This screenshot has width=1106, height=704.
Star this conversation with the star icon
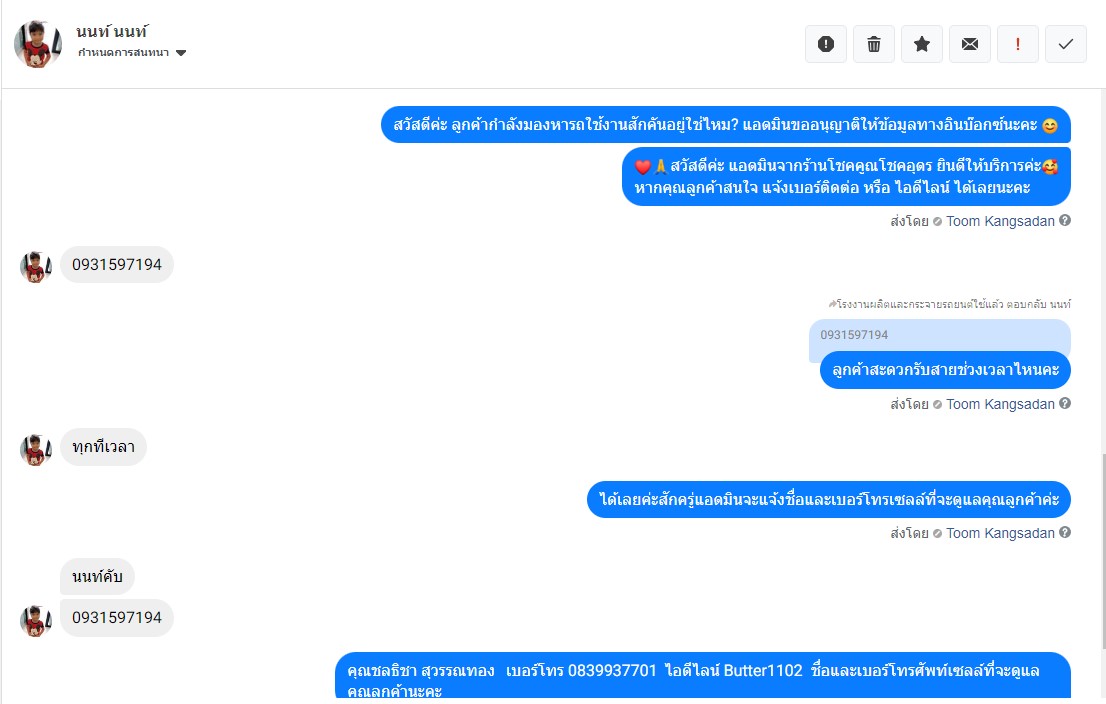pos(921,44)
